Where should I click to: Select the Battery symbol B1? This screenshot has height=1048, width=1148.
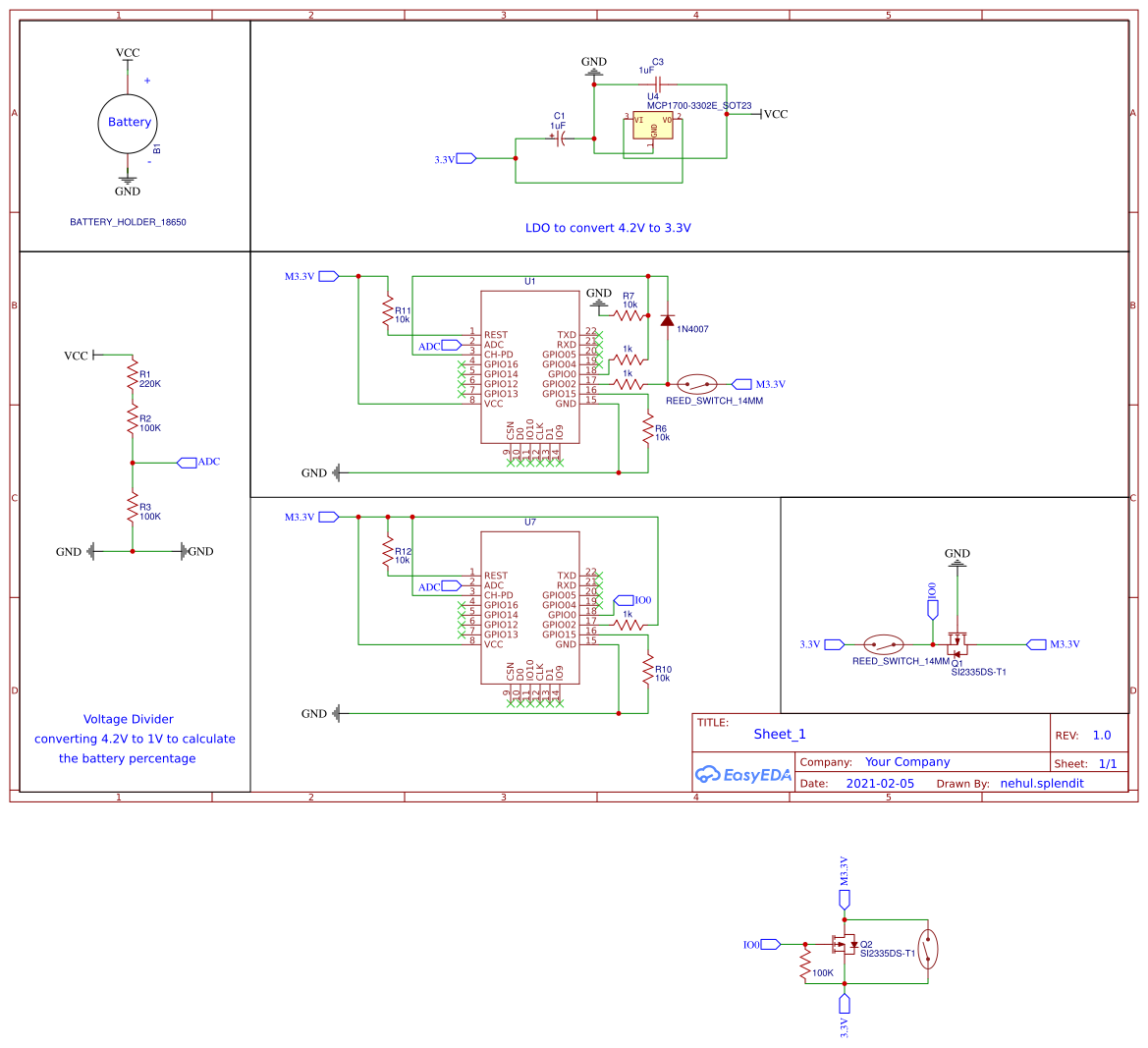pyautogui.click(x=127, y=122)
